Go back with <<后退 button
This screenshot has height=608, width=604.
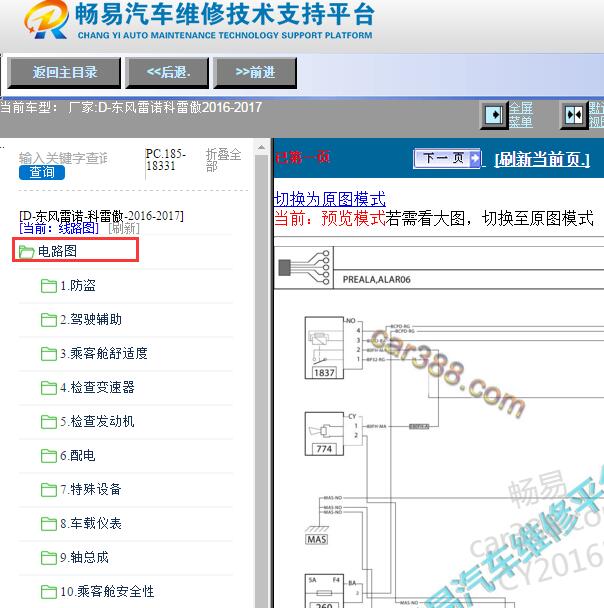click(x=167, y=73)
